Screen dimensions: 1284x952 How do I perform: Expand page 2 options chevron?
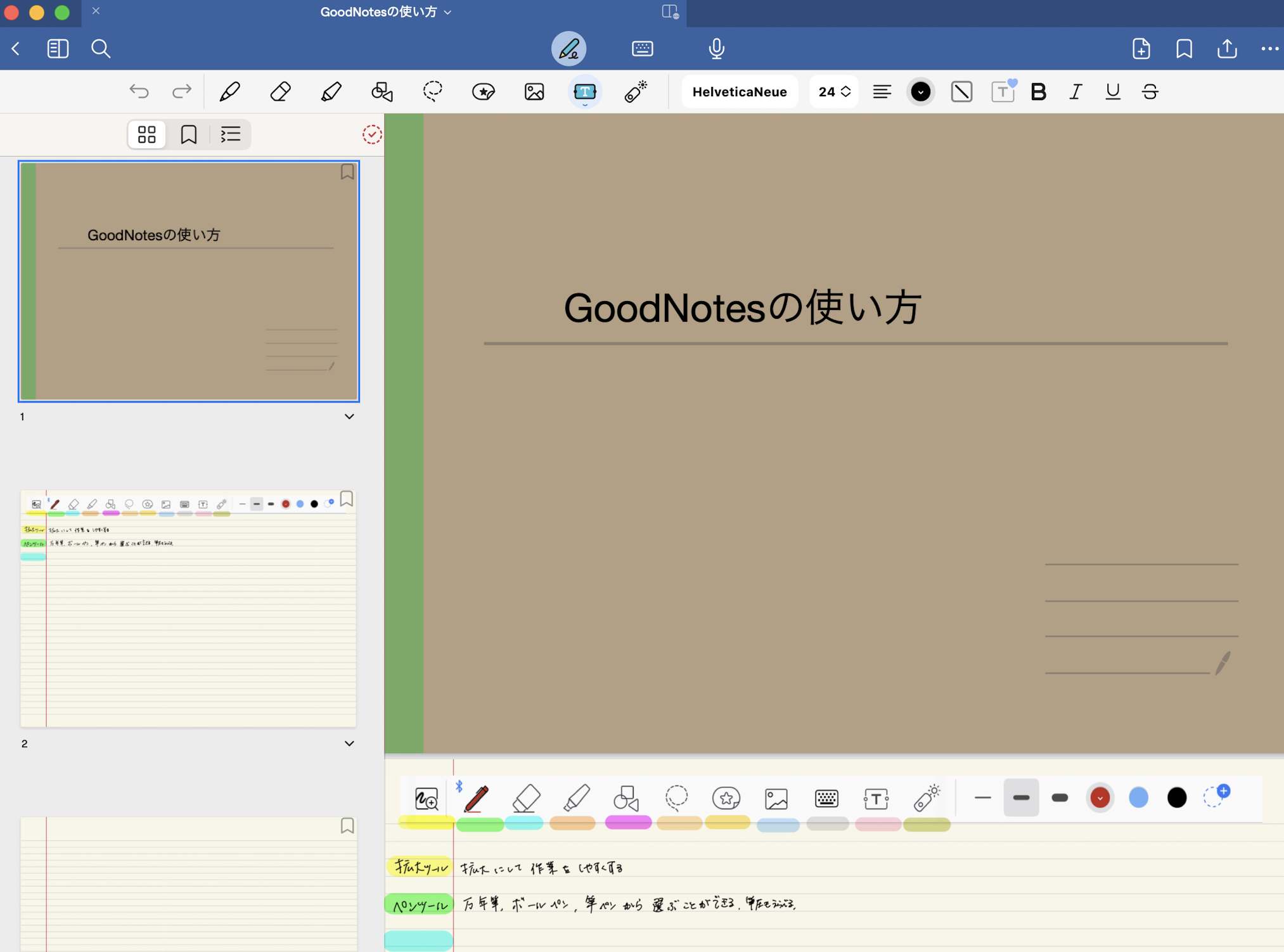coord(349,743)
